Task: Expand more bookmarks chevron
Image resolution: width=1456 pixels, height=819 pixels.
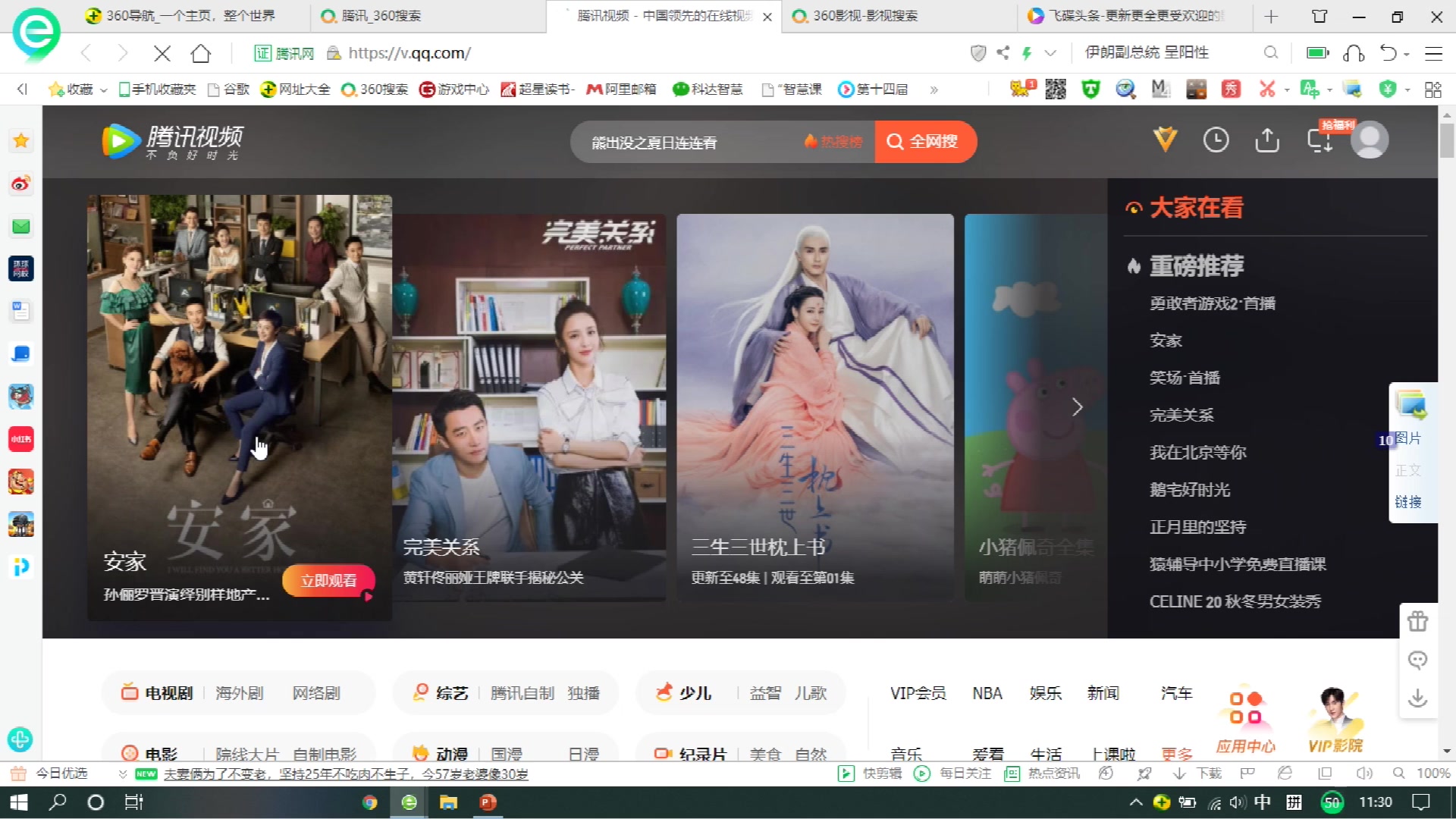Action: click(934, 89)
